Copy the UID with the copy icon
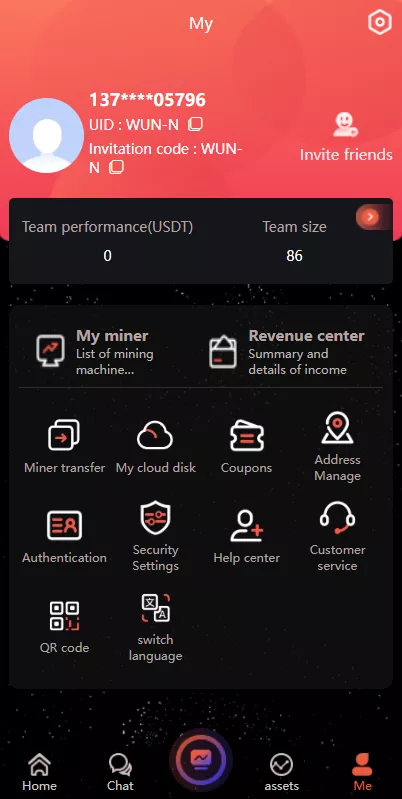The image size is (402, 799). click(x=196, y=124)
